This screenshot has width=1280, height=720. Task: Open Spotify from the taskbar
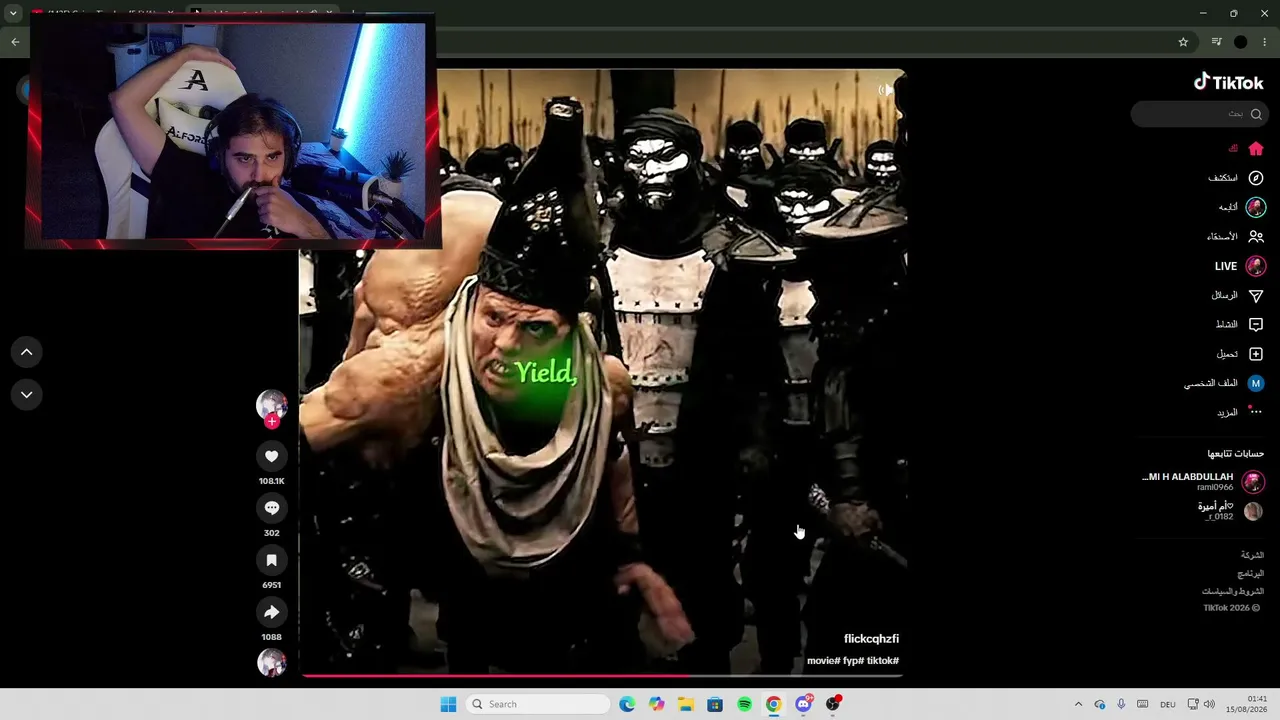[x=744, y=704]
